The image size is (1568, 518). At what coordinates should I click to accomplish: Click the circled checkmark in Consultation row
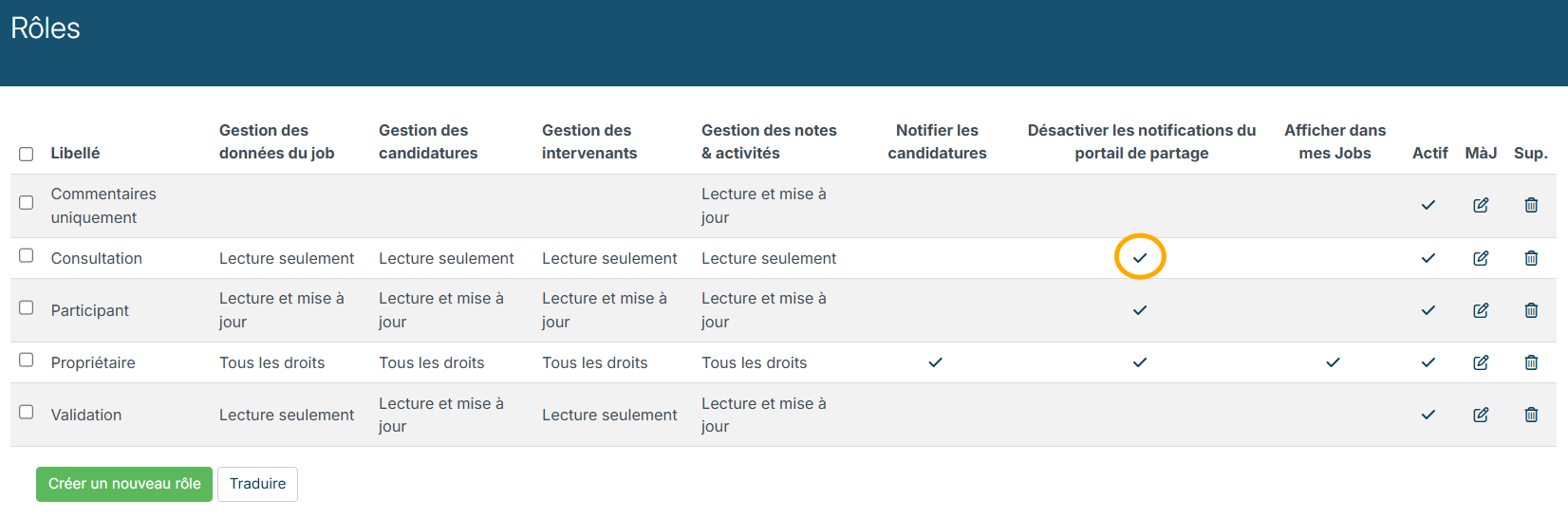pyautogui.click(x=1140, y=258)
